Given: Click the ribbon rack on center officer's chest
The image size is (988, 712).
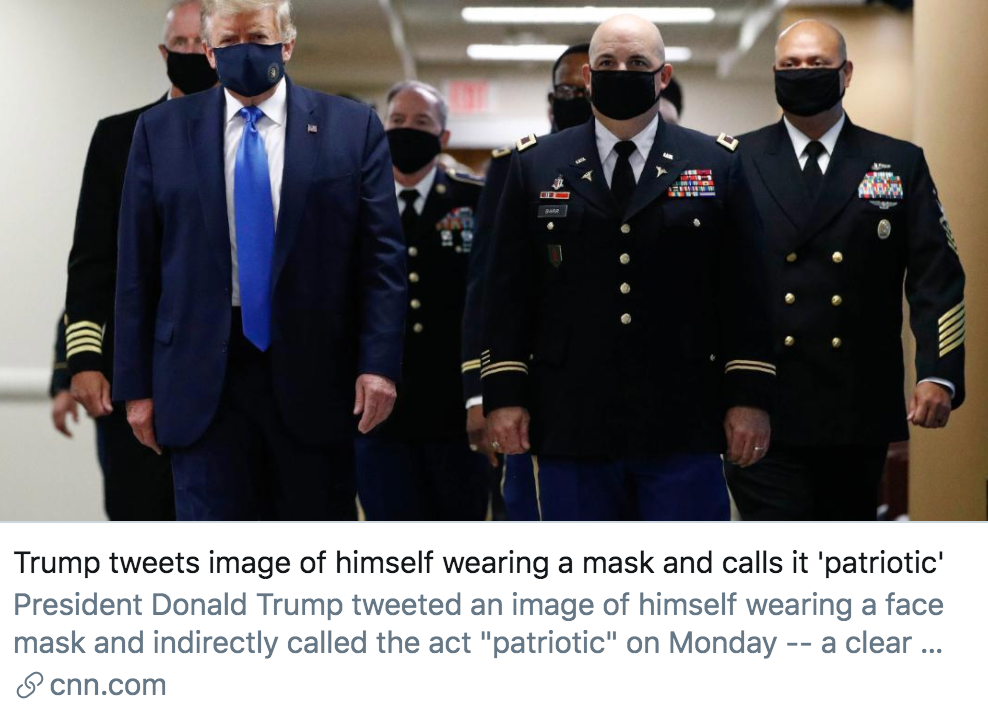Looking at the screenshot, I should [691, 183].
